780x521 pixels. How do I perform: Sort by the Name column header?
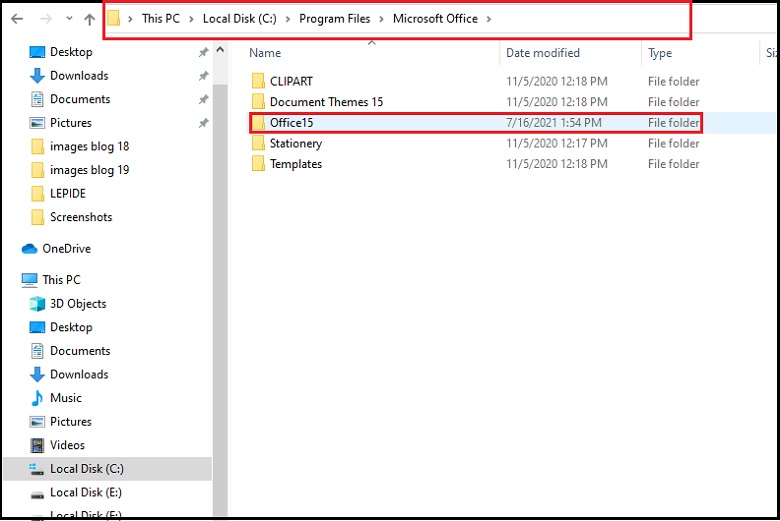(265, 53)
